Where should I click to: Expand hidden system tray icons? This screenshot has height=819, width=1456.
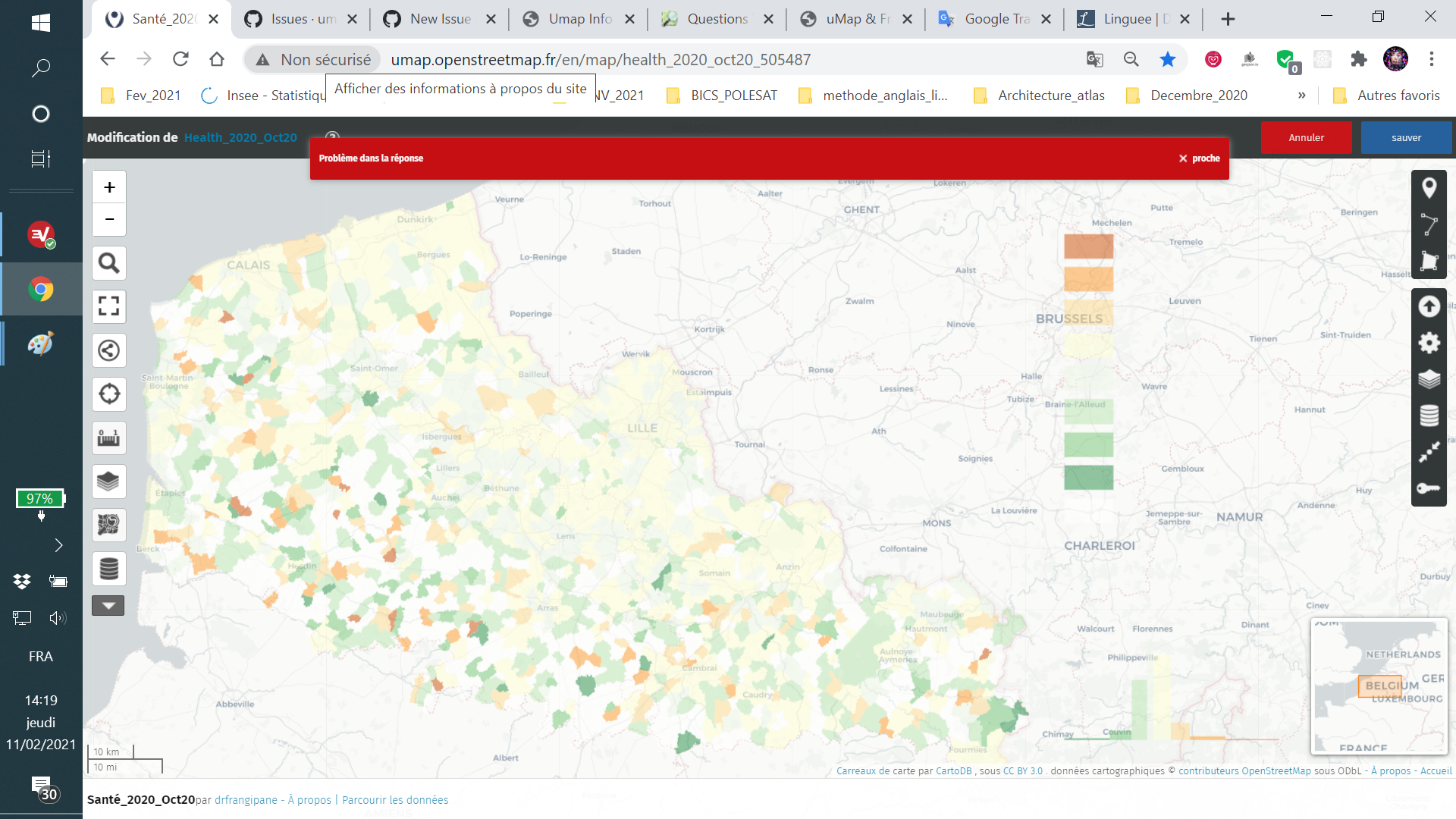58,545
